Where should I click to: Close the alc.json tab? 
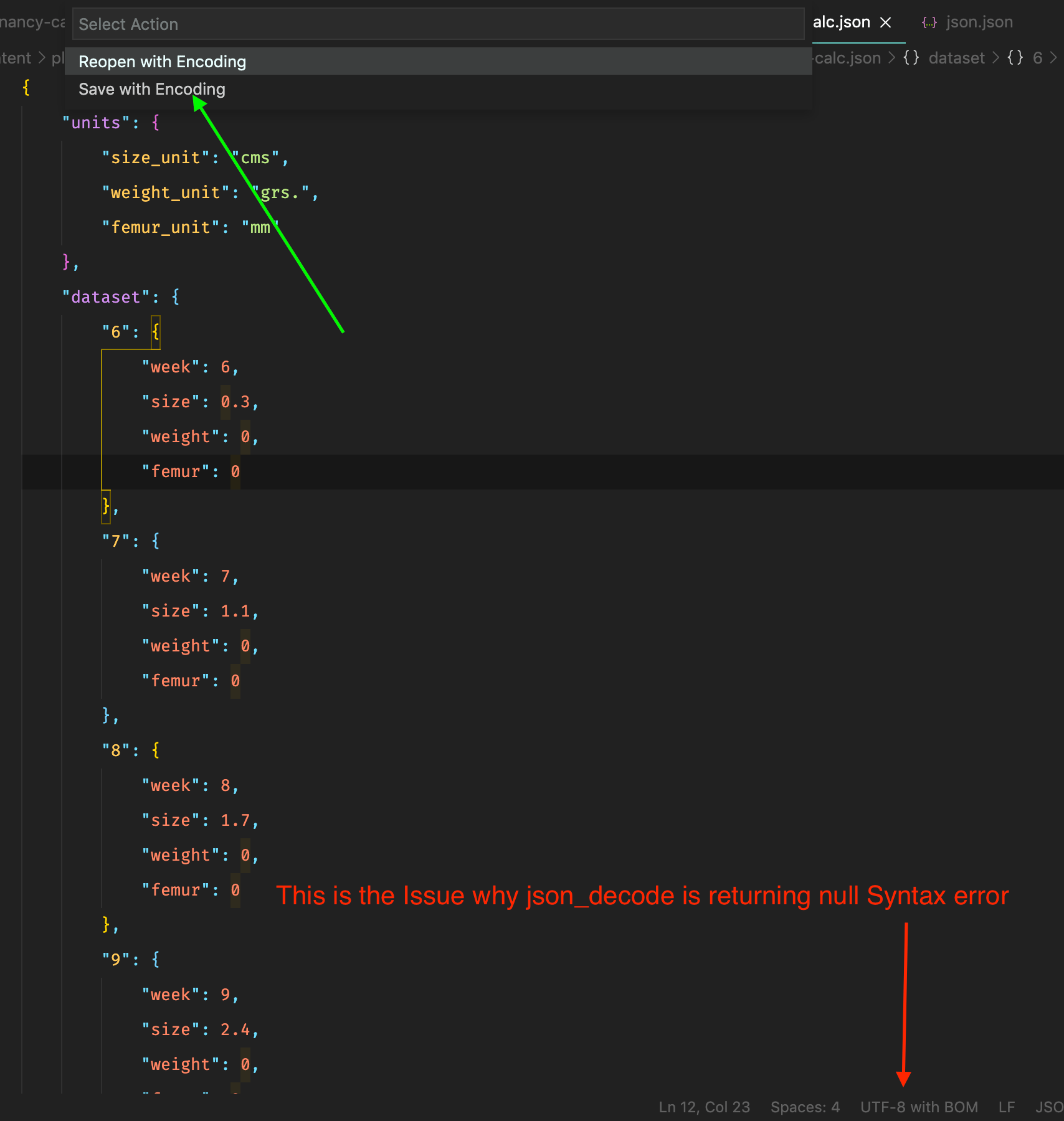885,22
